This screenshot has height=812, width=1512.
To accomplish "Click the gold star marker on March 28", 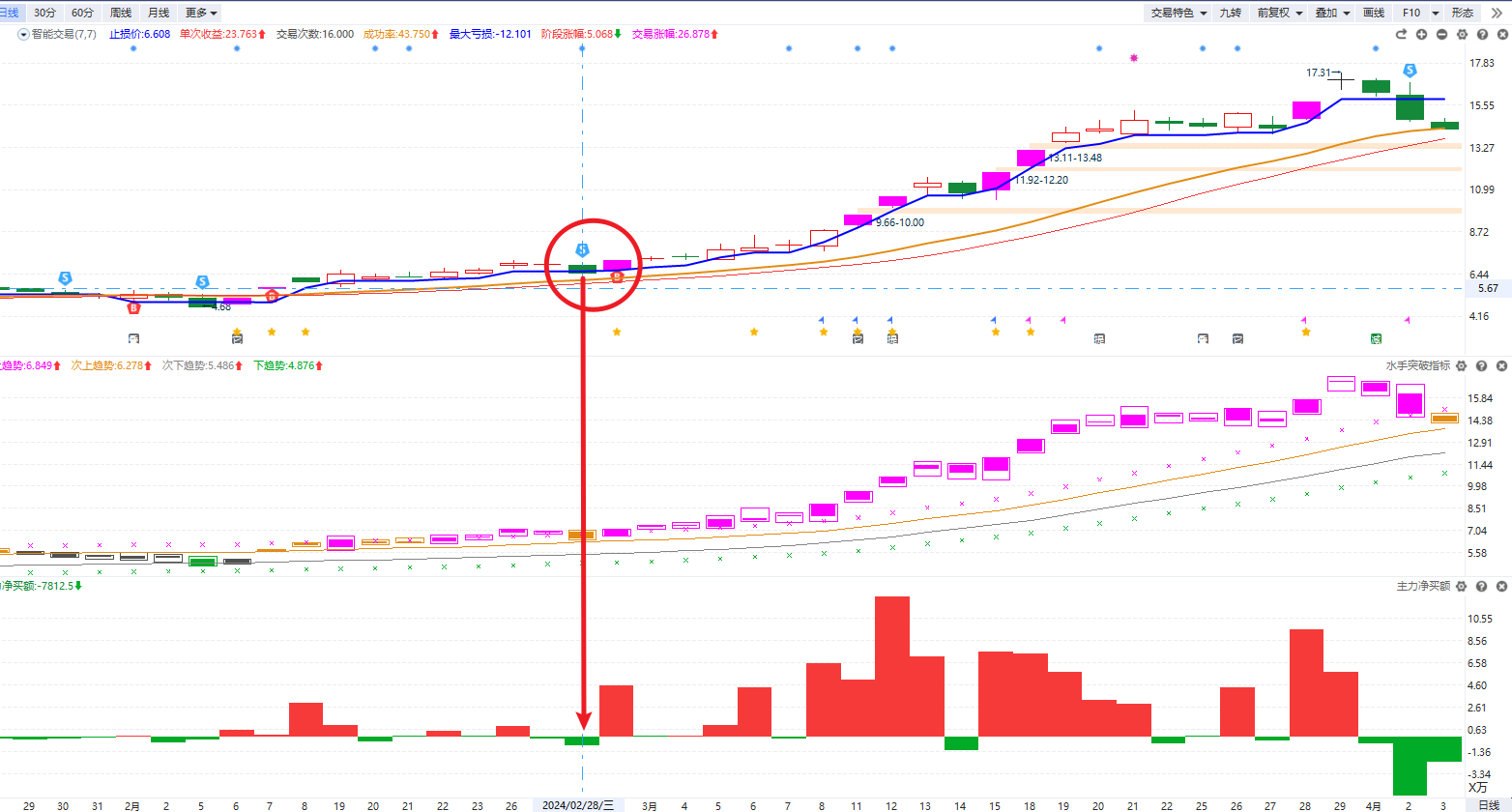I will pos(1306,333).
